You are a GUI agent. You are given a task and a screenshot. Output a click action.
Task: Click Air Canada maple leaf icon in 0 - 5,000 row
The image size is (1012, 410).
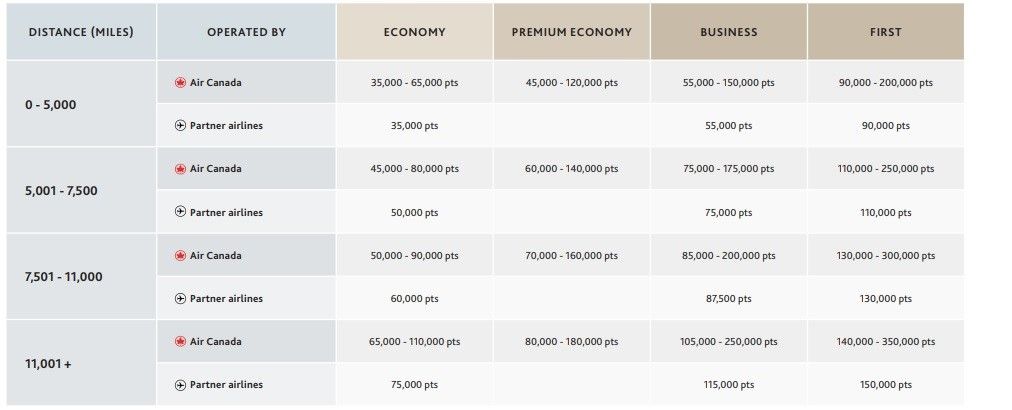(x=180, y=83)
